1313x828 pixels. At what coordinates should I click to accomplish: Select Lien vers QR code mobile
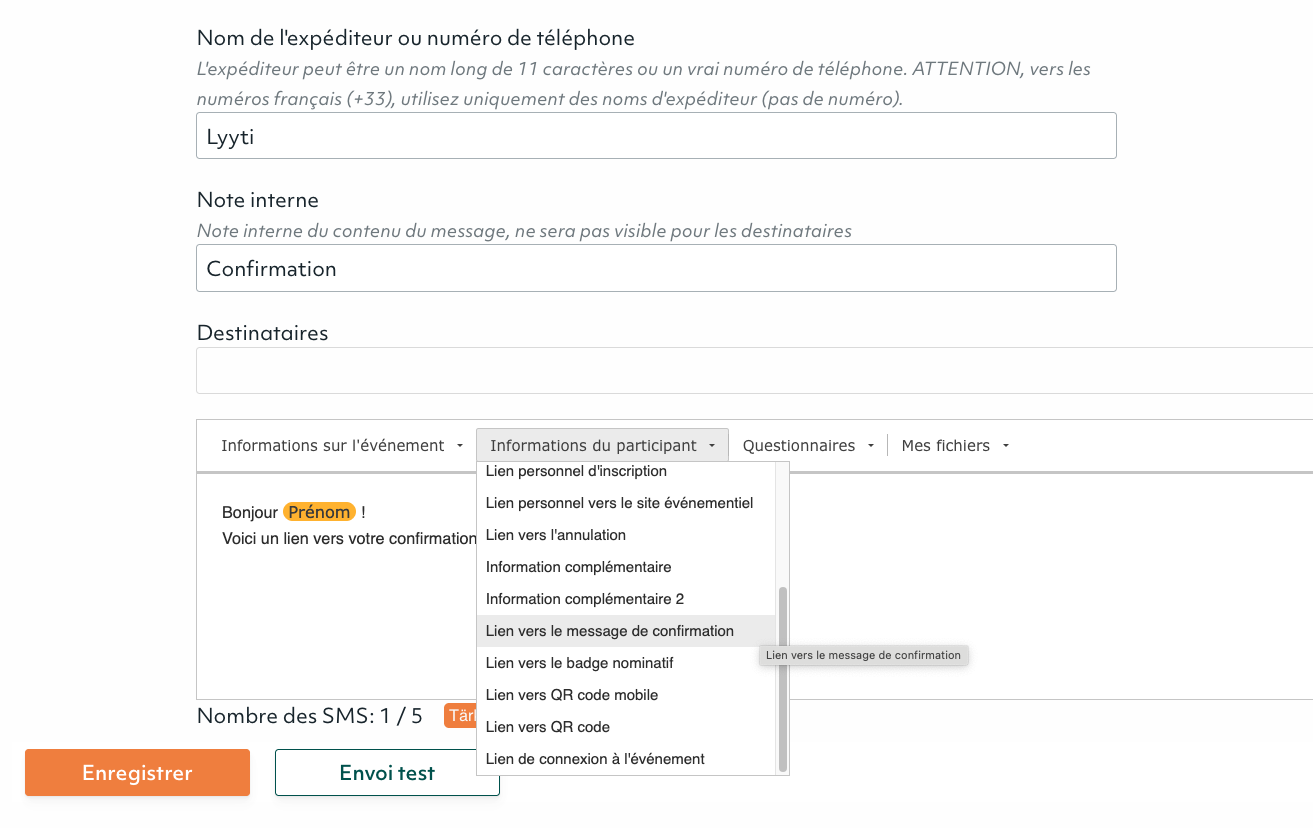click(572, 695)
